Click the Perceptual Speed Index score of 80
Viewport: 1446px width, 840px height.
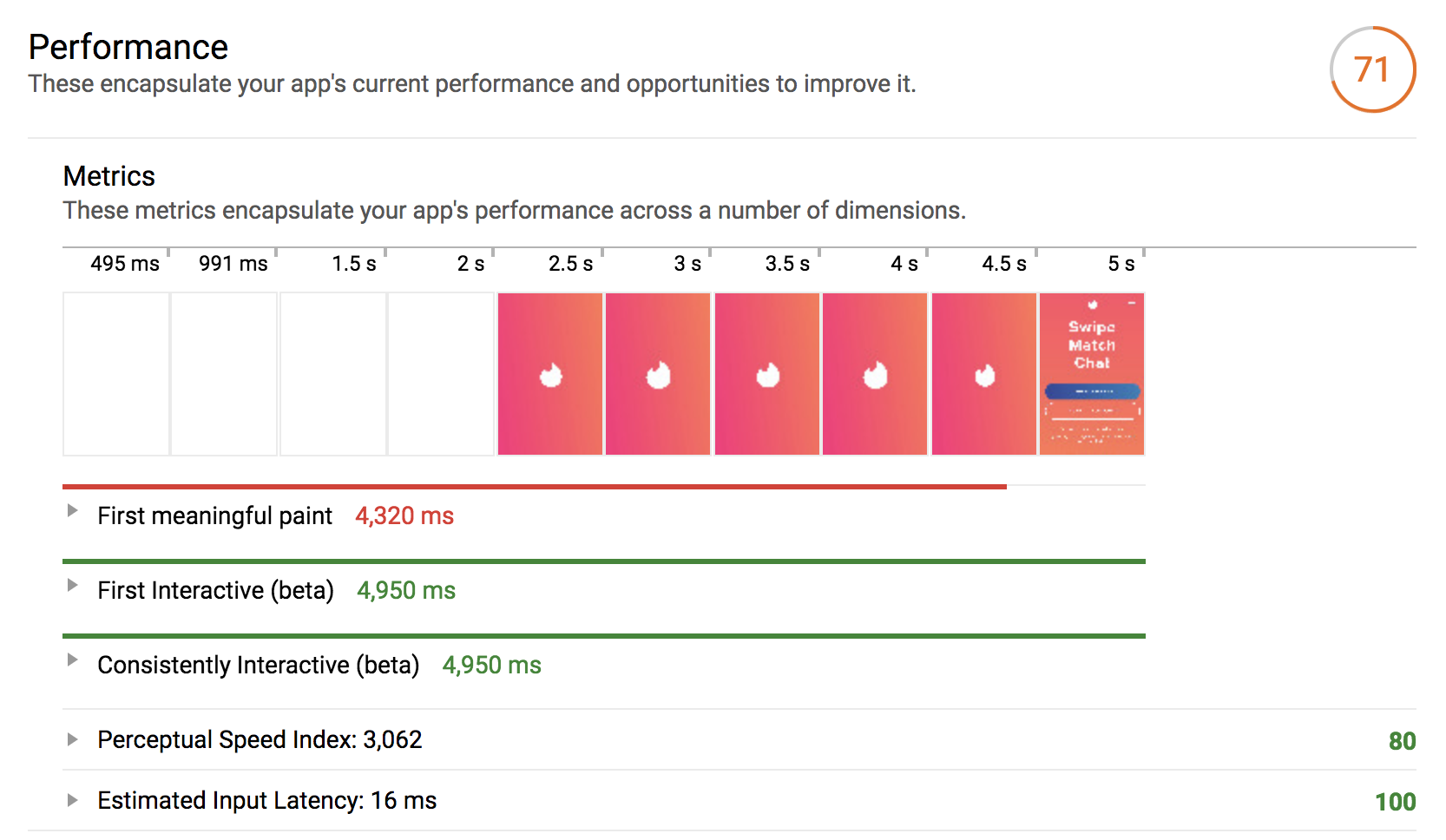coord(1402,741)
